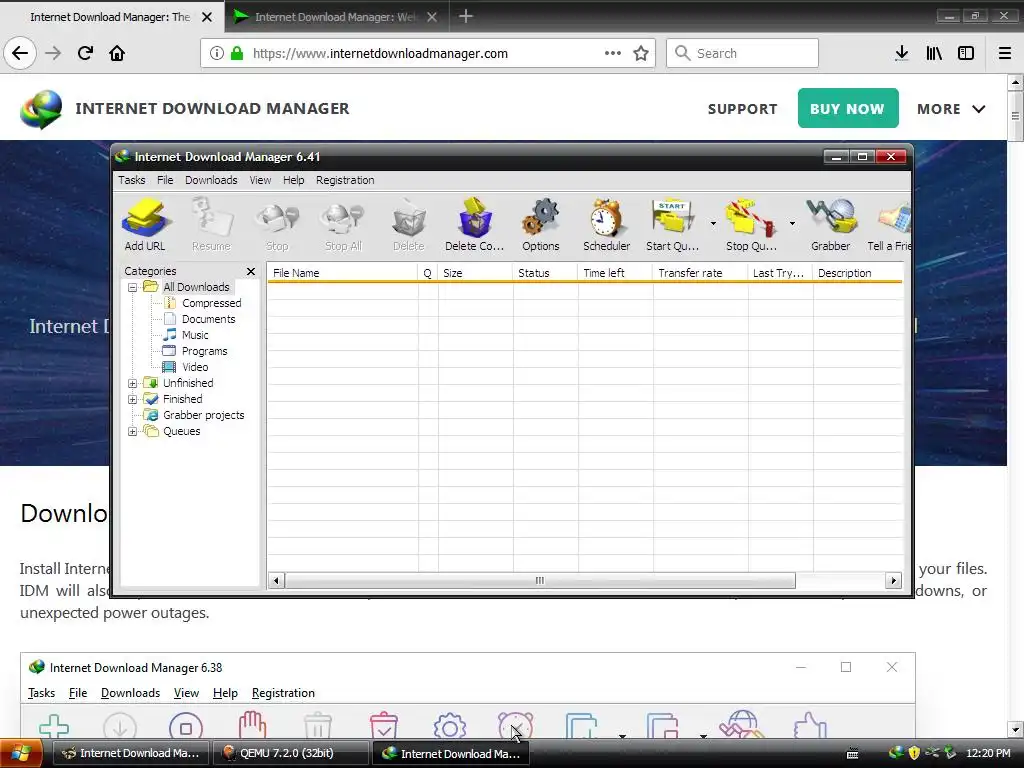Reload the current page
This screenshot has height=768, width=1024.
coord(85,53)
